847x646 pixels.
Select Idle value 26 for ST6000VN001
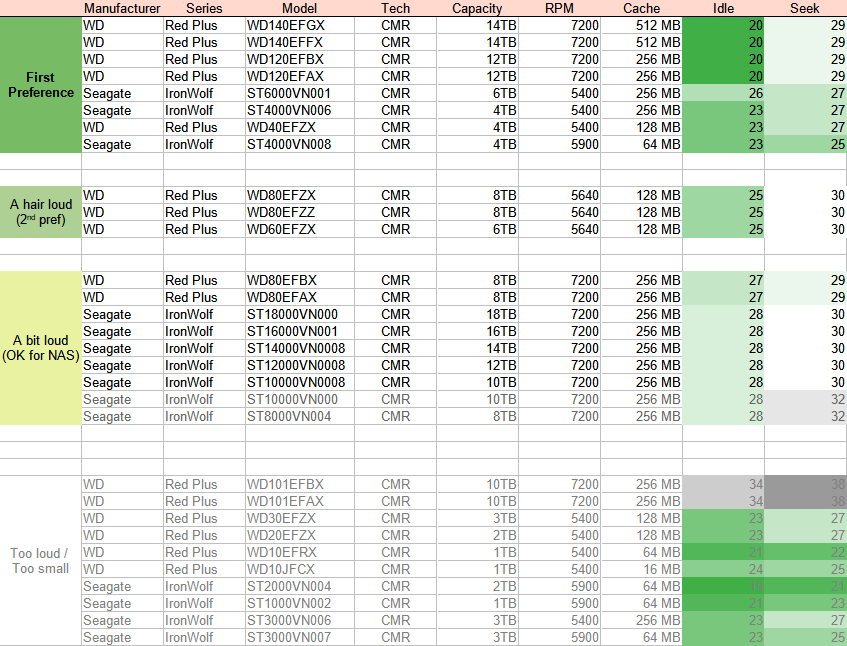click(723, 93)
